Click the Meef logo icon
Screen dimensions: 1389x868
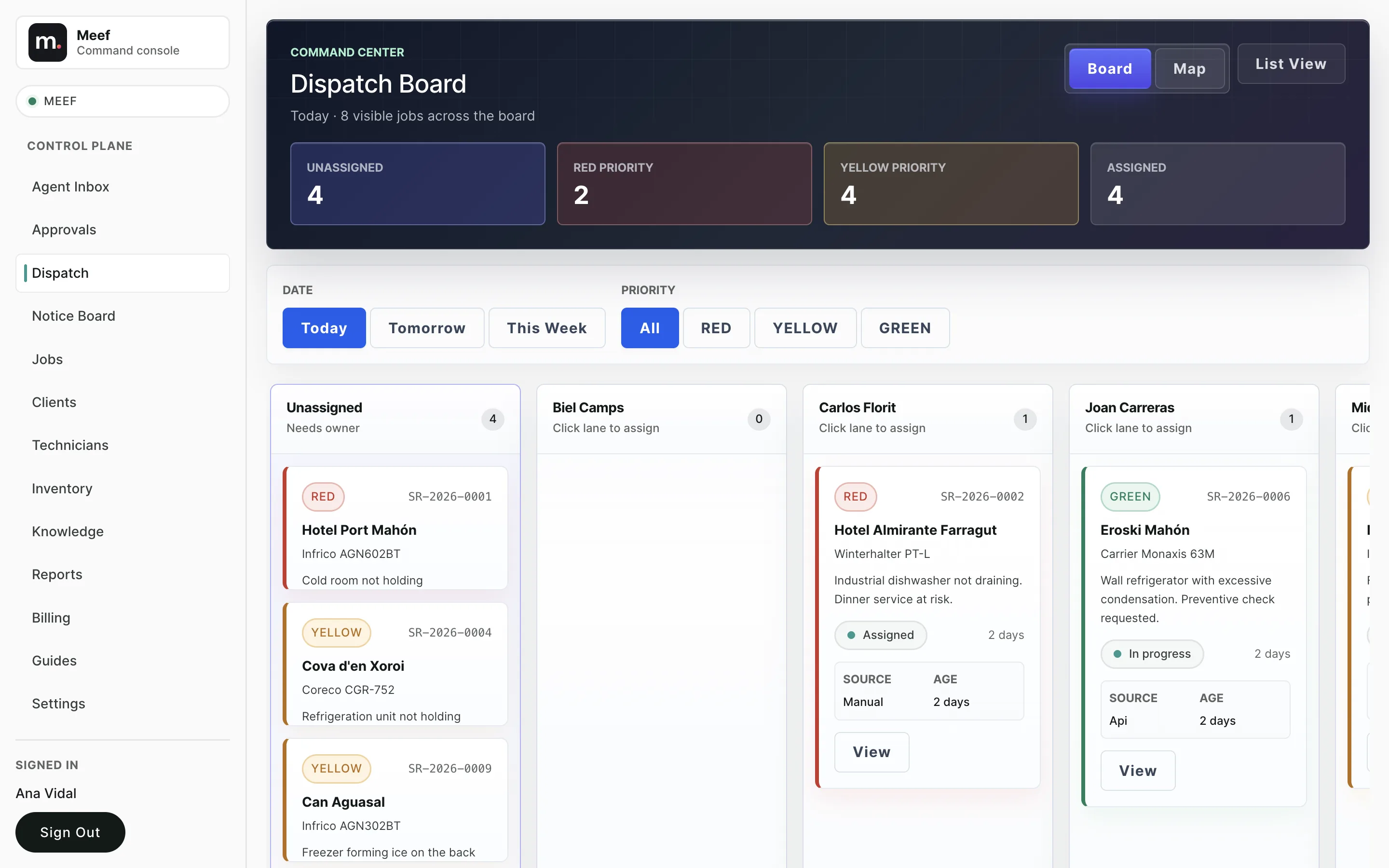click(48, 42)
